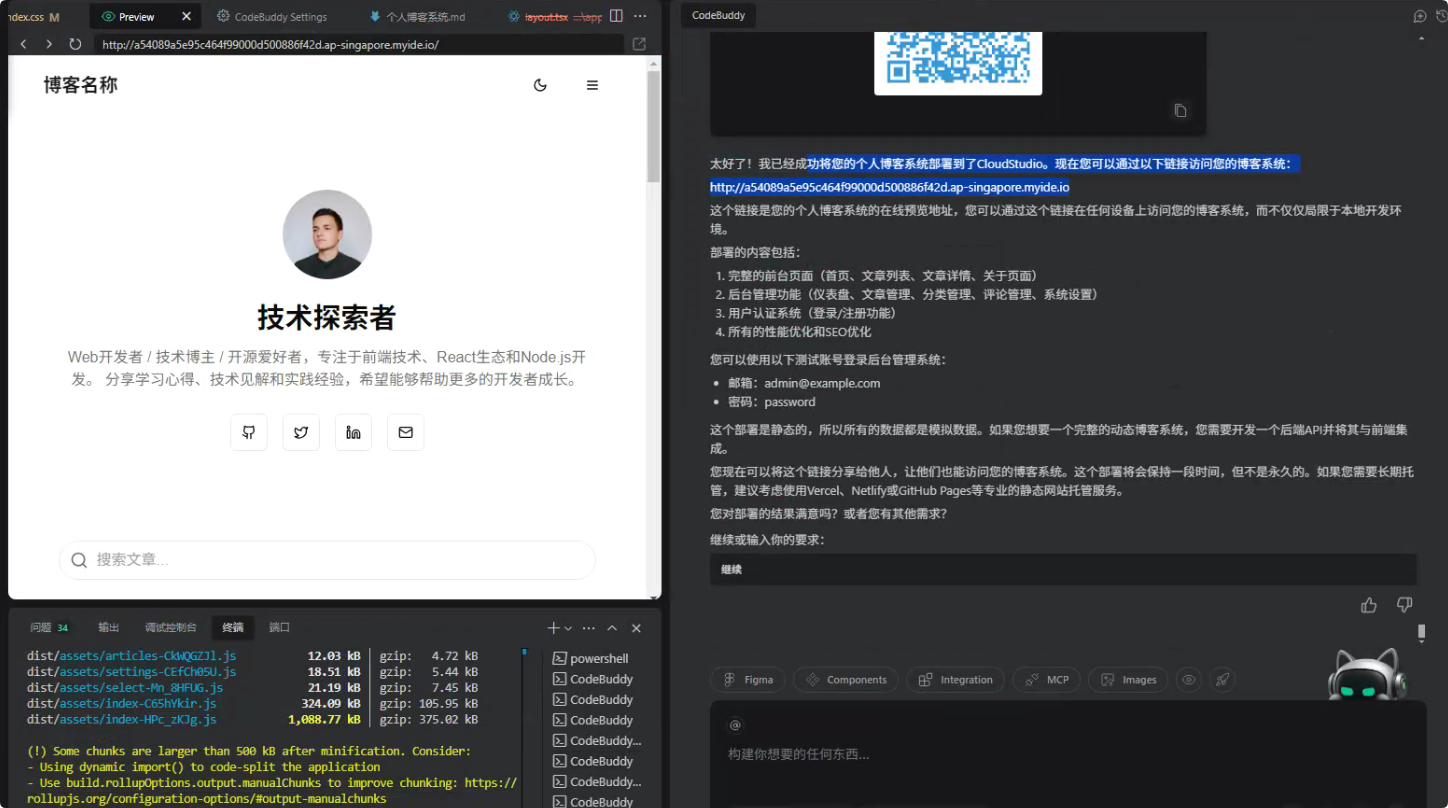Open the hamburger menu in blog preview

pyautogui.click(x=592, y=85)
